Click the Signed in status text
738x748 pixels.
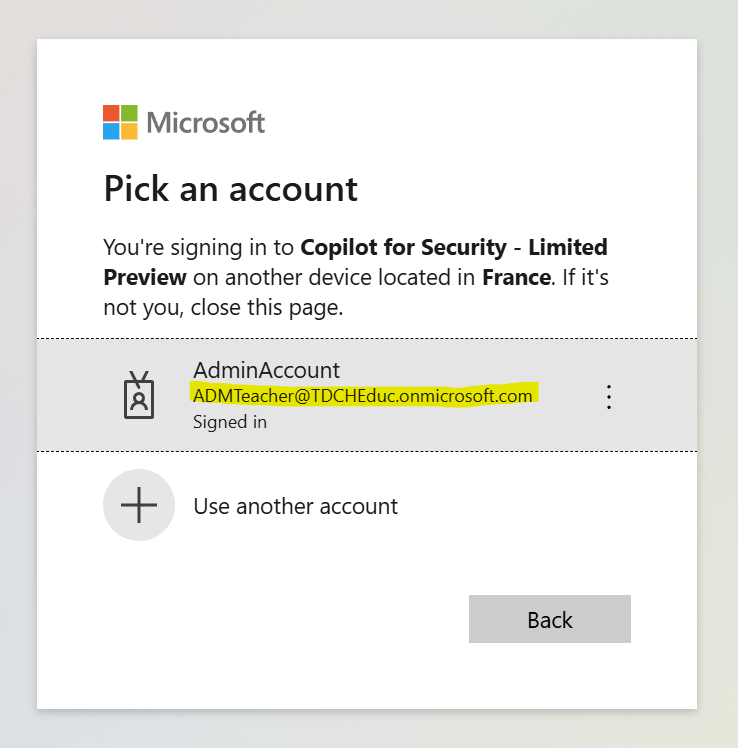[x=230, y=422]
